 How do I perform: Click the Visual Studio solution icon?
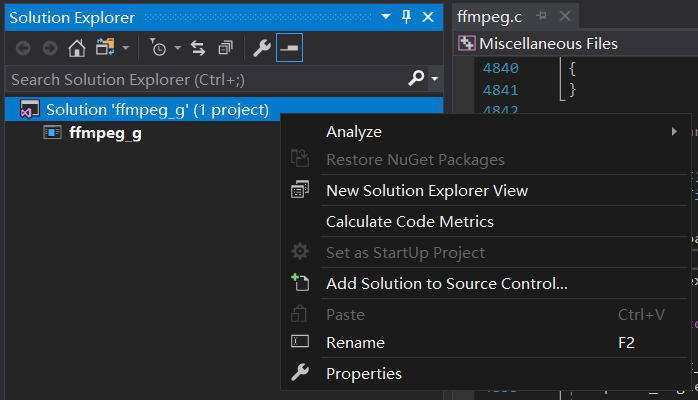(30, 109)
